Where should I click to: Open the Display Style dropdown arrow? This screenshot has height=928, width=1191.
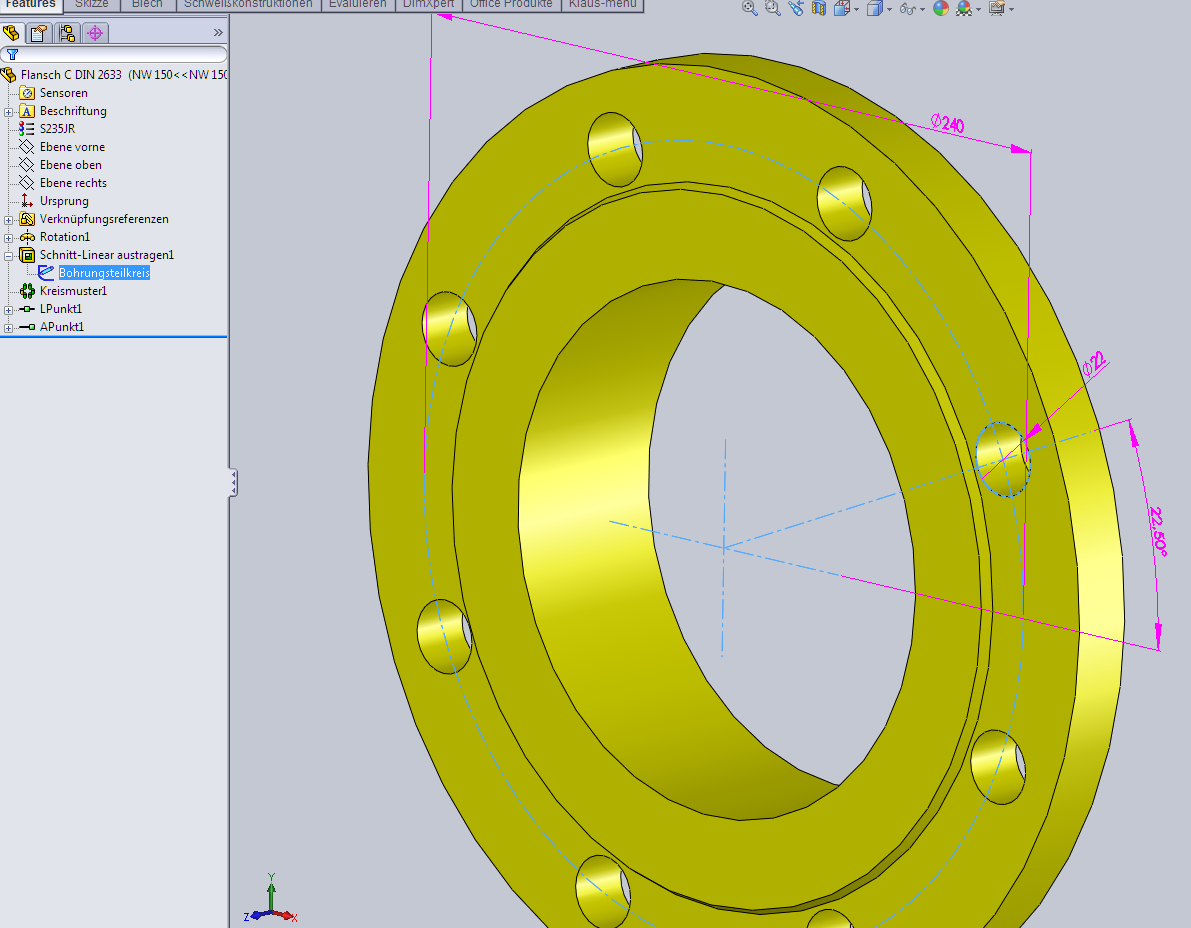pos(888,9)
